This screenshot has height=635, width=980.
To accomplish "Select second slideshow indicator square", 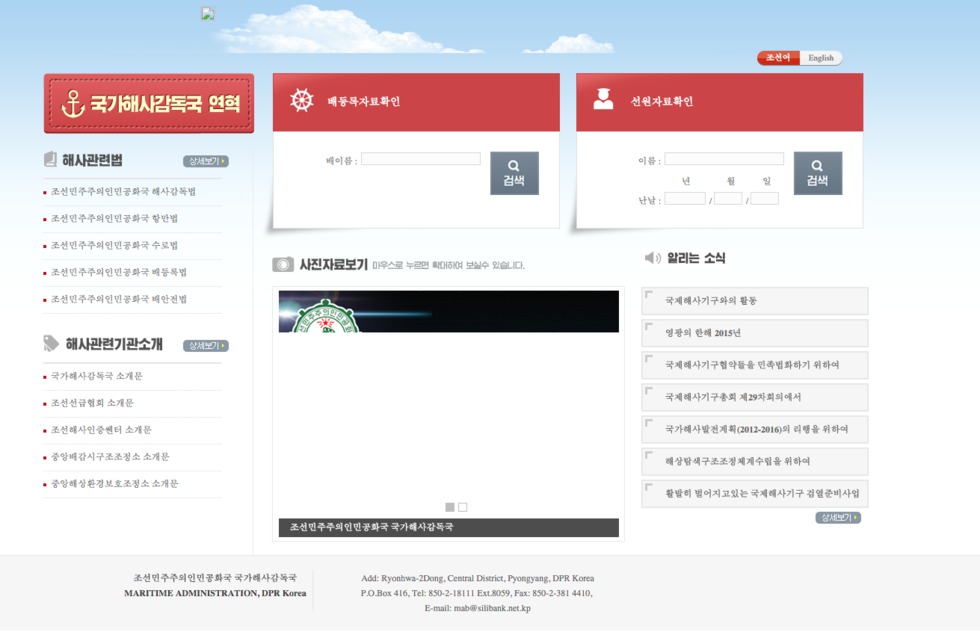I will click(x=462, y=507).
